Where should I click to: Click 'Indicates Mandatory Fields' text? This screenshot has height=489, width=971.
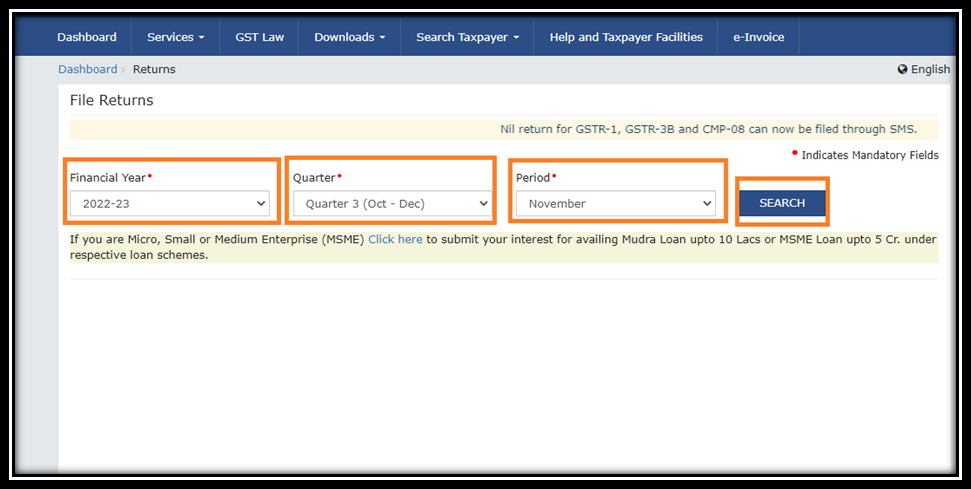[x=870, y=155]
